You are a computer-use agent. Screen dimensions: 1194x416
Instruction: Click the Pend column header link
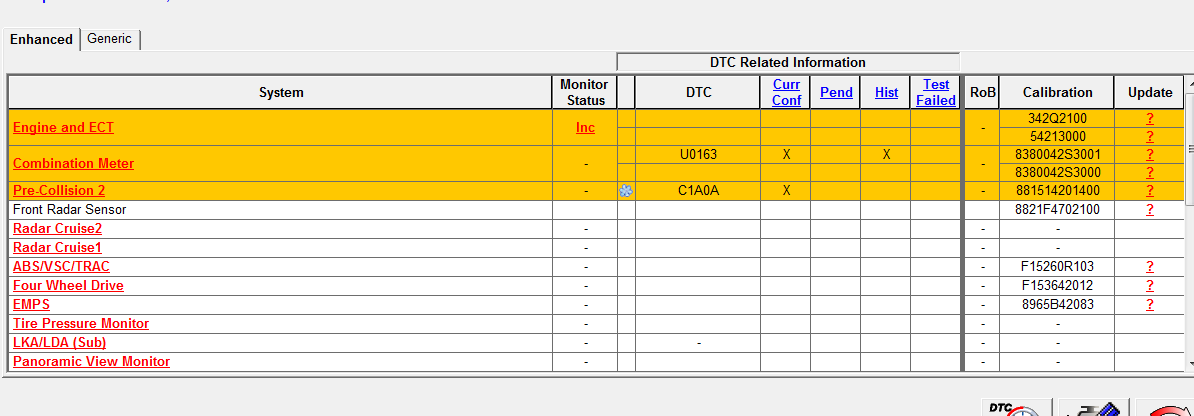[x=836, y=92]
